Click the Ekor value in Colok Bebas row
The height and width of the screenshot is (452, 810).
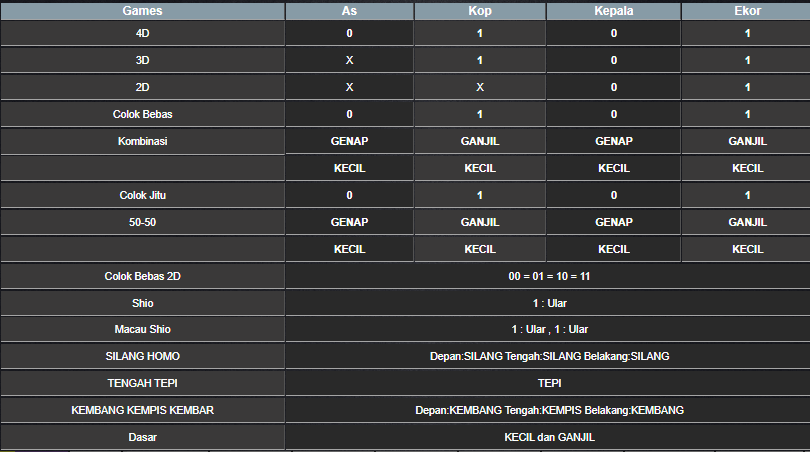coord(747,114)
